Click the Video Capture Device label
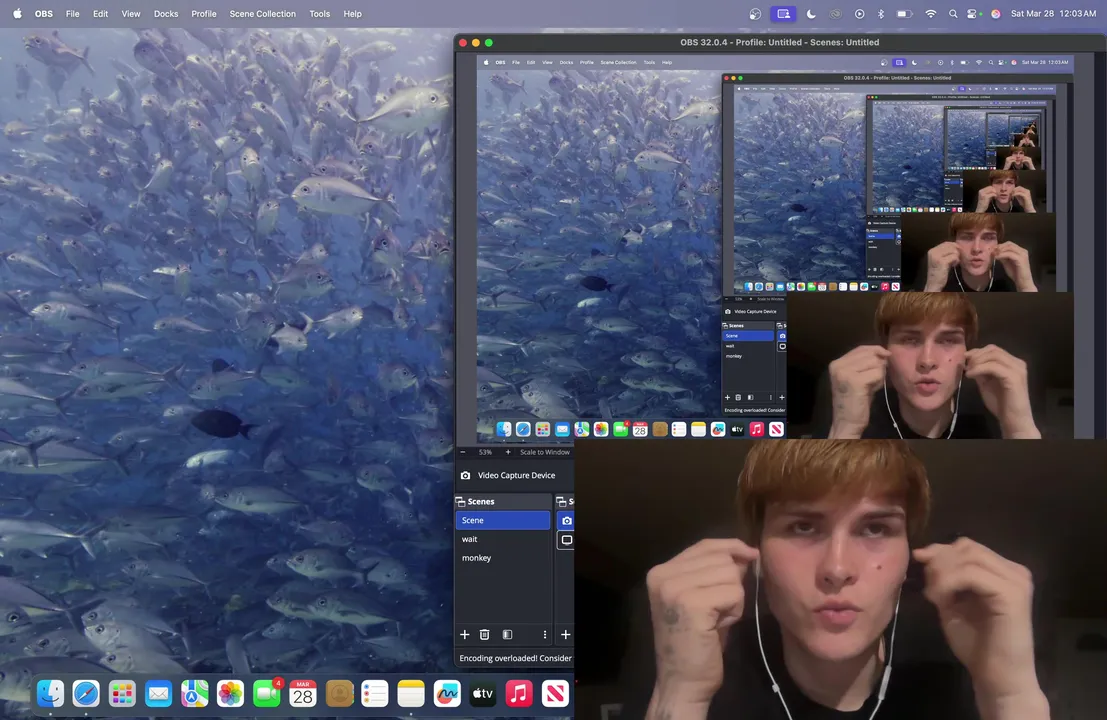 (516, 476)
